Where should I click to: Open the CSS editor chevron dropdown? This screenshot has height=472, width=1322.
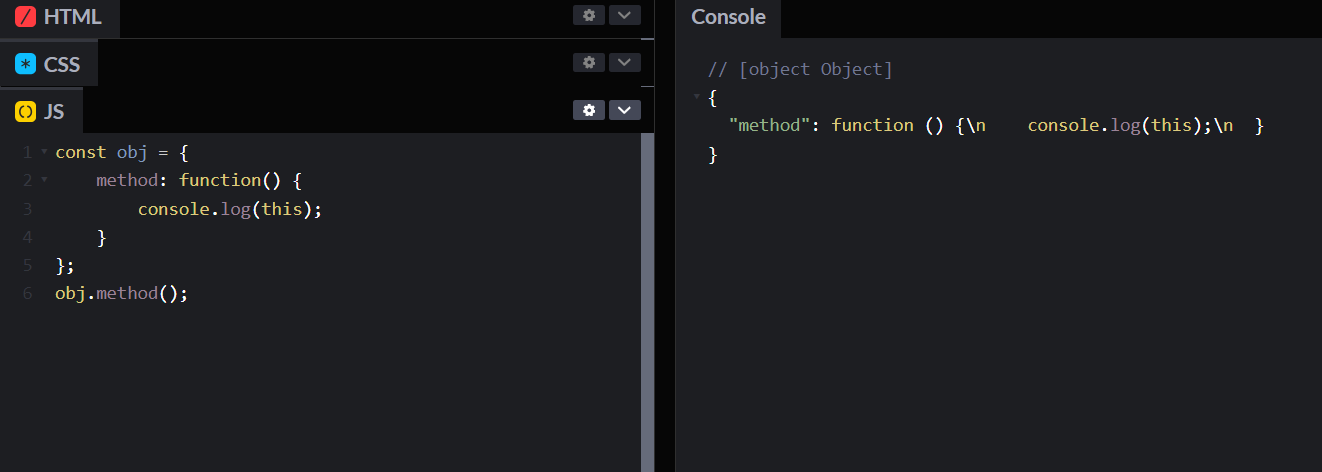point(625,62)
